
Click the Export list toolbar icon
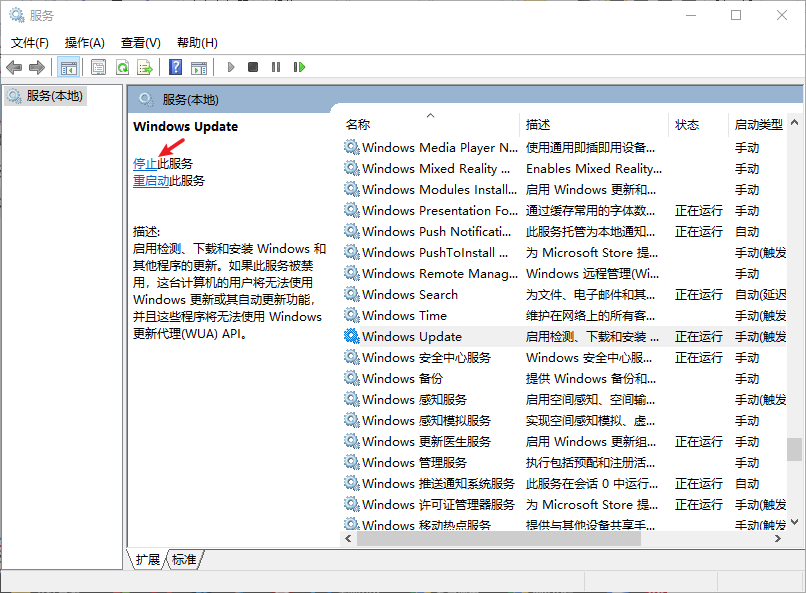pos(145,67)
